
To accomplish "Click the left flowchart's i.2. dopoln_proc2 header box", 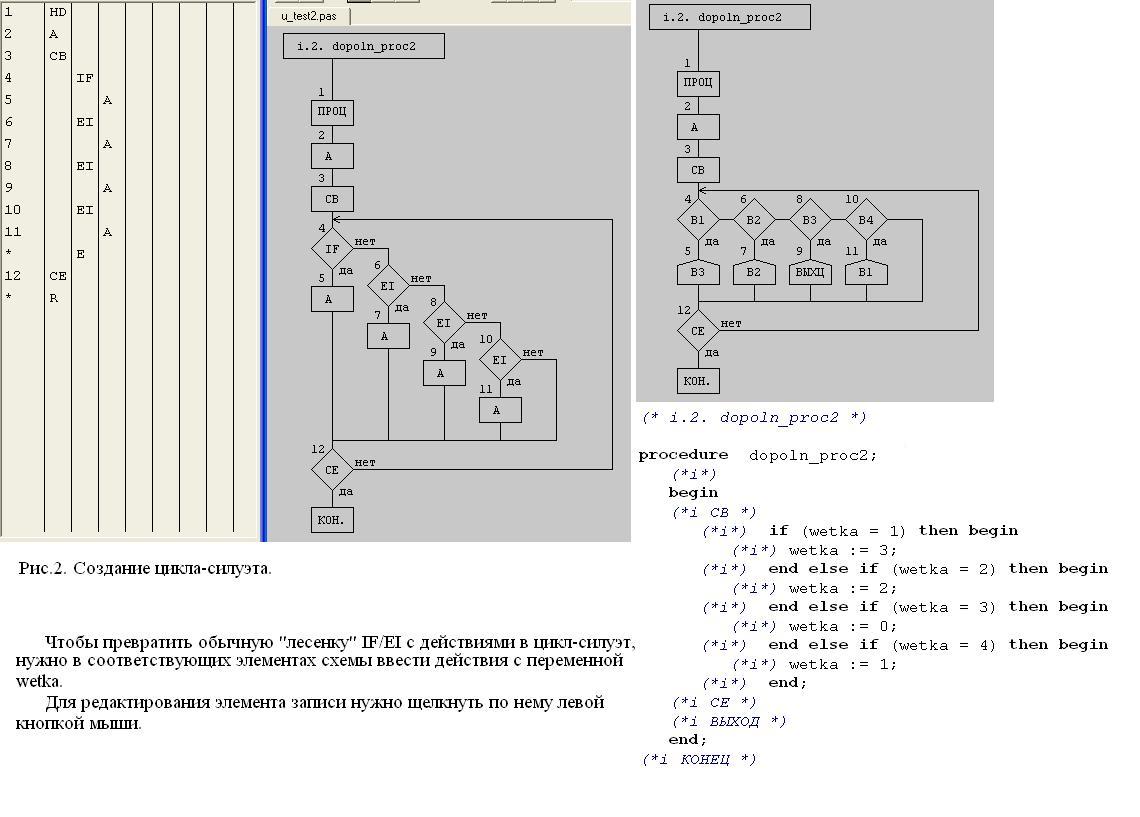I will [363, 46].
